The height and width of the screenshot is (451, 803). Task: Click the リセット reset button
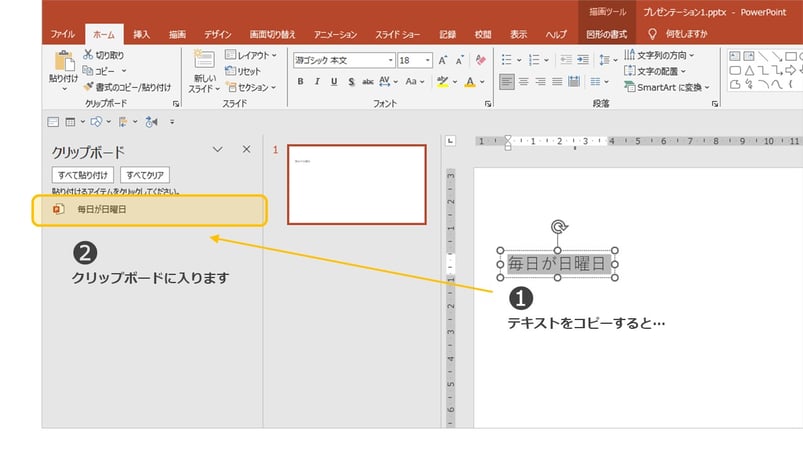pos(243,71)
